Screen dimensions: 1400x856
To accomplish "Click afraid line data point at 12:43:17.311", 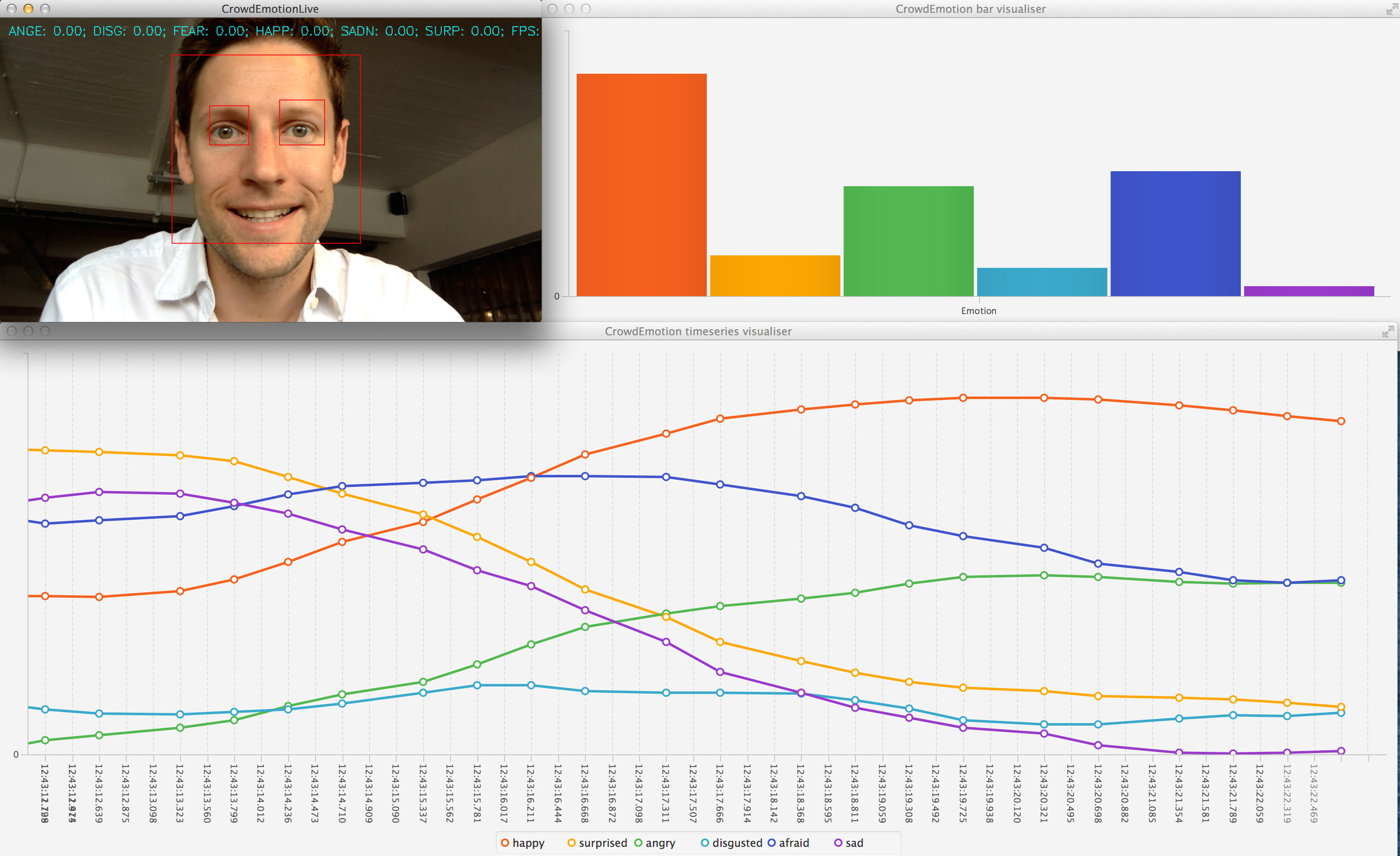I will [x=666, y=477].
